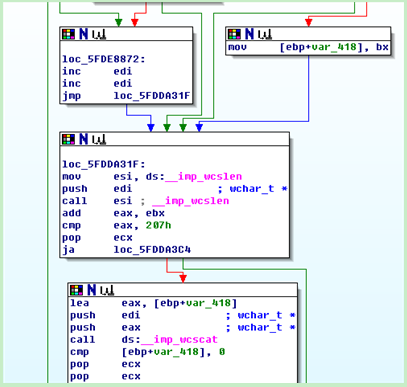Viewport: 407px width, 387px height.
Task: Select the 'push eax' instruction
Action: pos(183,328)
